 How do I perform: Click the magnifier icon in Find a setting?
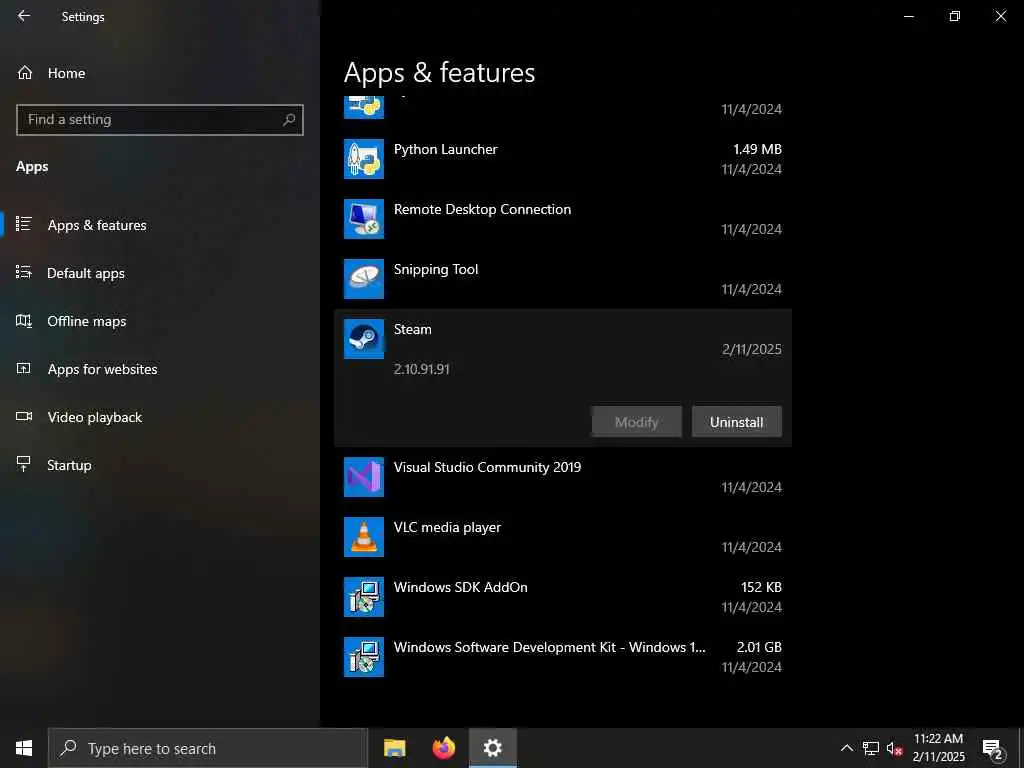(289, 120)
